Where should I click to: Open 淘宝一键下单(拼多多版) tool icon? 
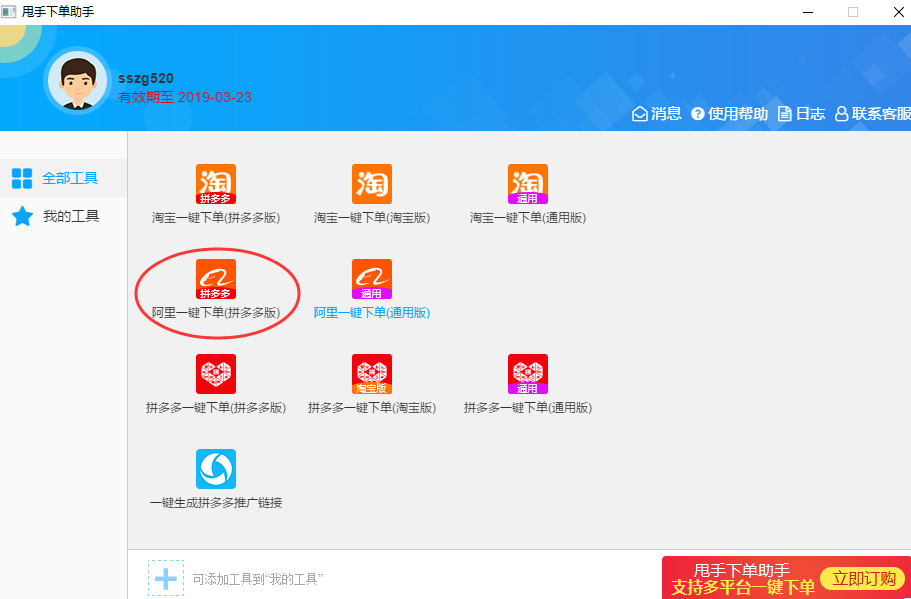pos(216,184)
